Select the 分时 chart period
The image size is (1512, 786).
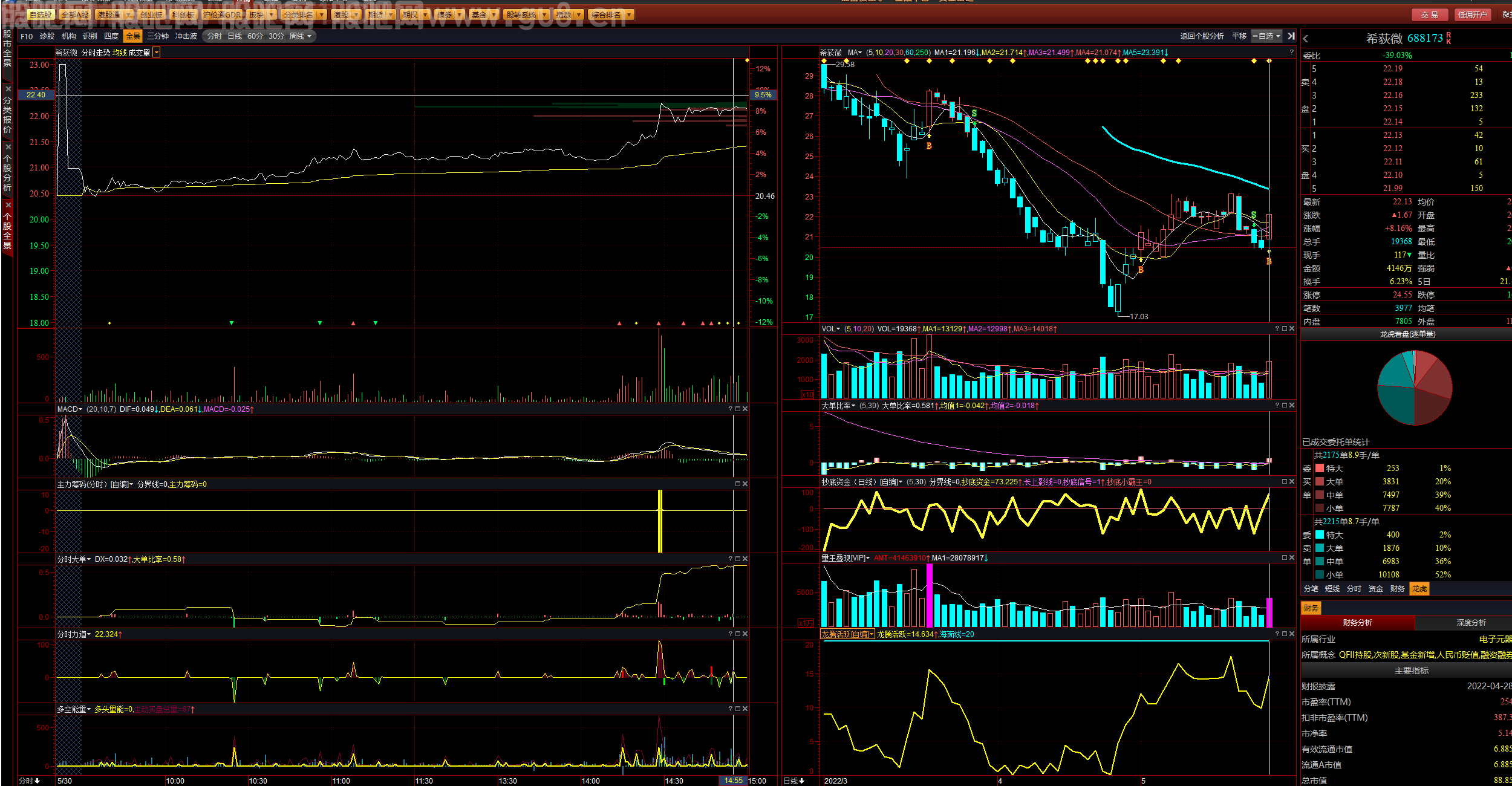pyautogui.click(x=215, y=36)
